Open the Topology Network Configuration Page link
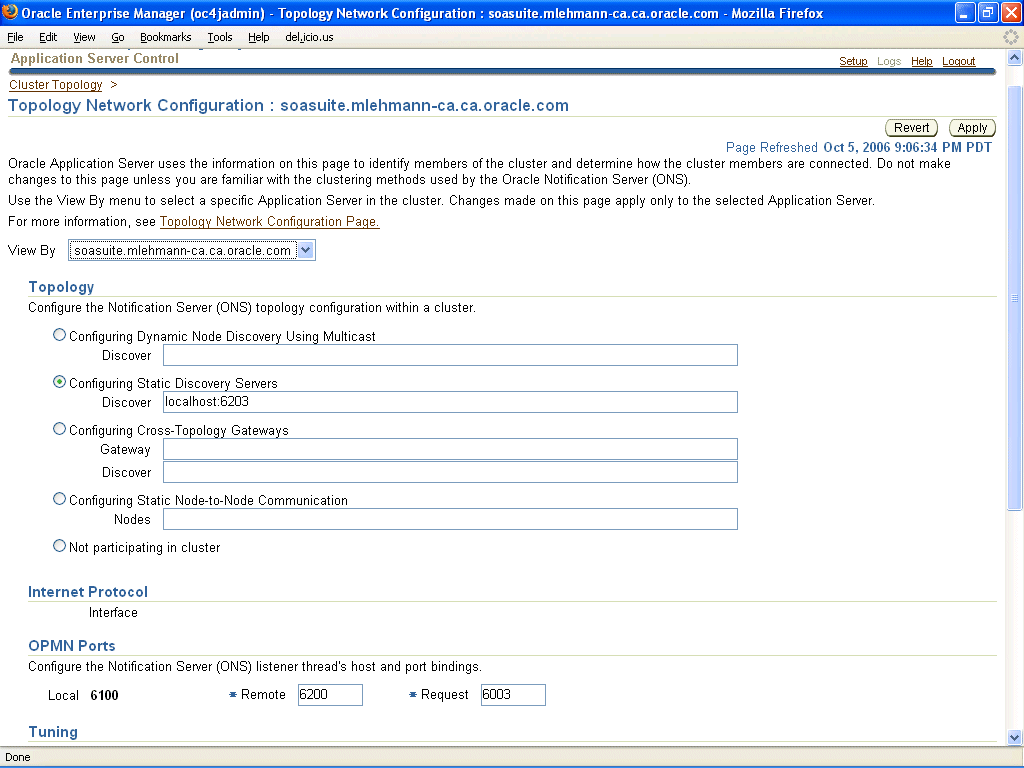Viewport: 1024px width, 768px height. point(270,221)
